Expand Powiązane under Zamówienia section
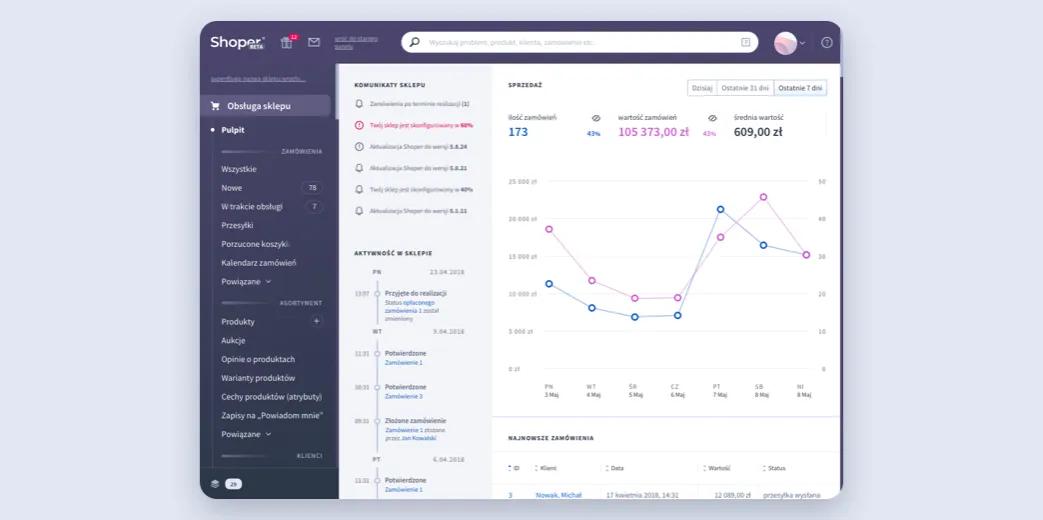 click(x=246, y=282)
